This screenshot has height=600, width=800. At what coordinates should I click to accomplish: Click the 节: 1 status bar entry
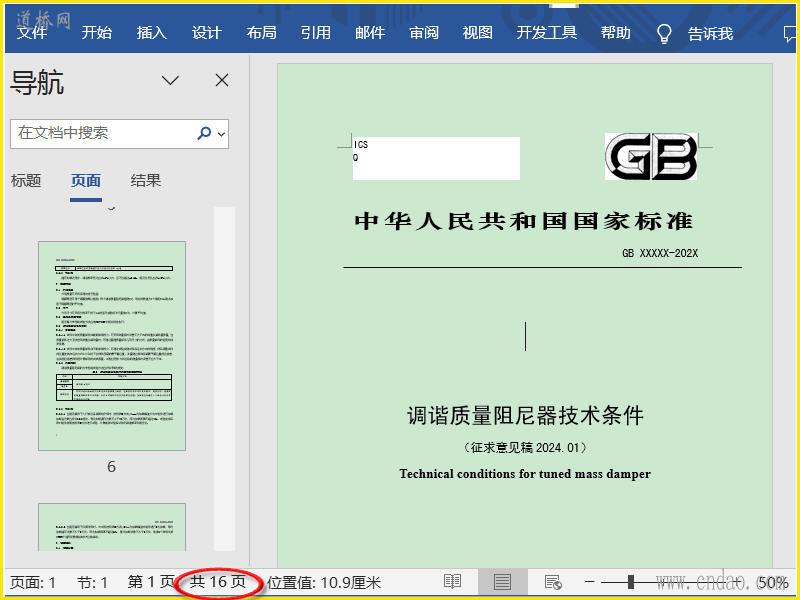92,582
